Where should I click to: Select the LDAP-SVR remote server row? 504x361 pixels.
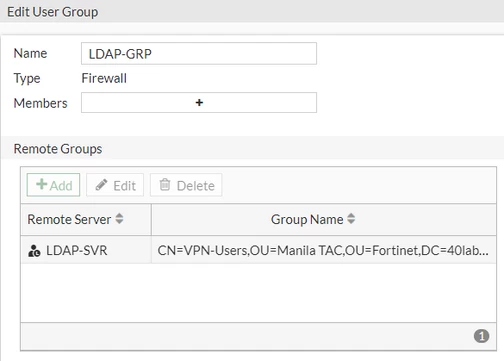[258, 250]
